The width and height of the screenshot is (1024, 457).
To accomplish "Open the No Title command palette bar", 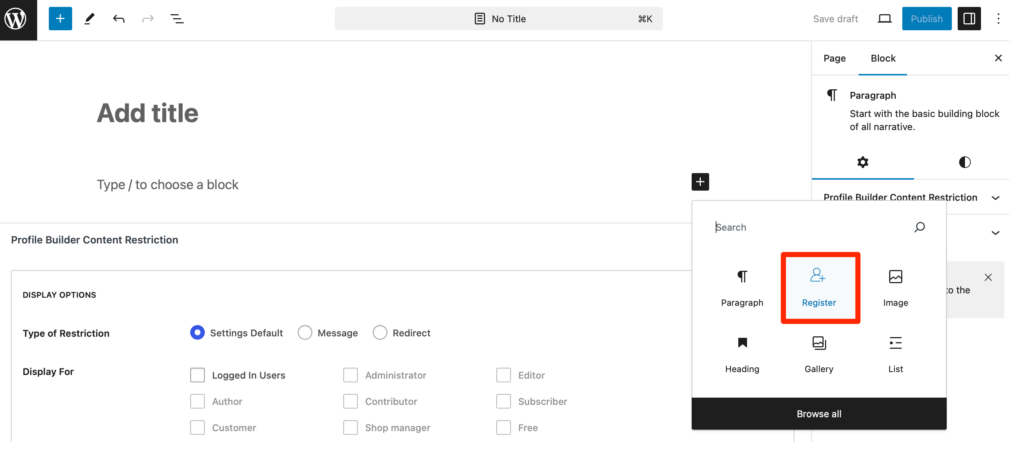I will [499, 19].
